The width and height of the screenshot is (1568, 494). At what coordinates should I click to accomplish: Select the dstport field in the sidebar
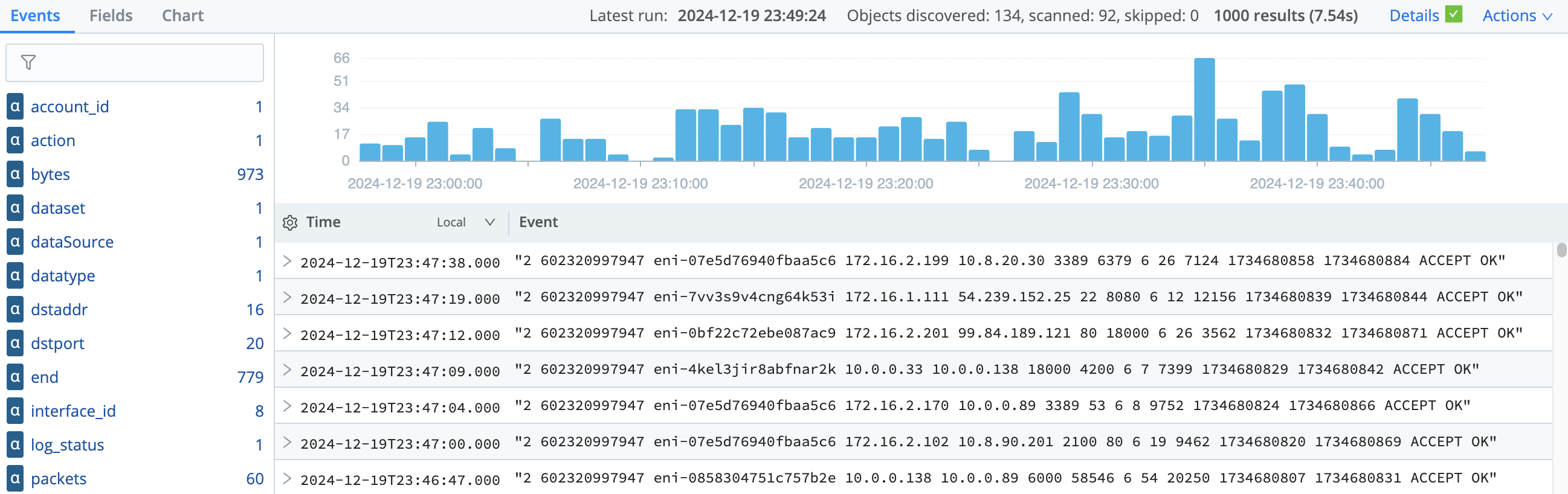[57, 343]
